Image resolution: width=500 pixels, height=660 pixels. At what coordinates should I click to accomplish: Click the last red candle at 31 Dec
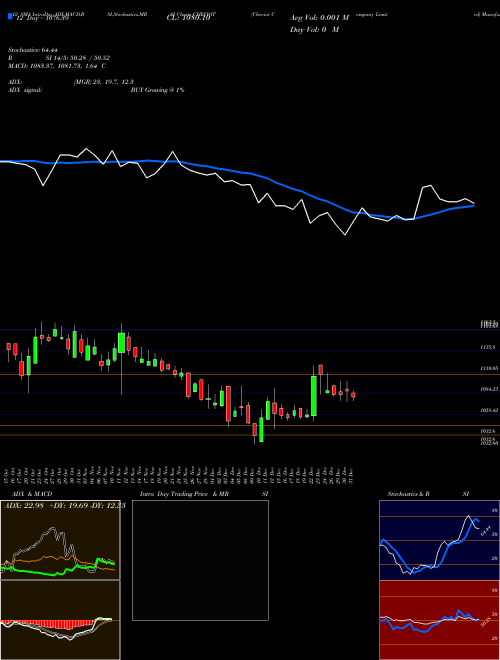(x=354, y=395)
